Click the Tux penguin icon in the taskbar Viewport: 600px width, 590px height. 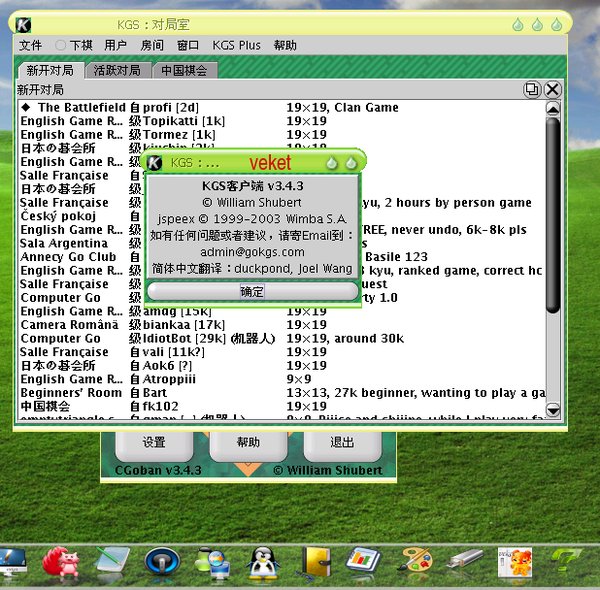[x=263, y=562]
